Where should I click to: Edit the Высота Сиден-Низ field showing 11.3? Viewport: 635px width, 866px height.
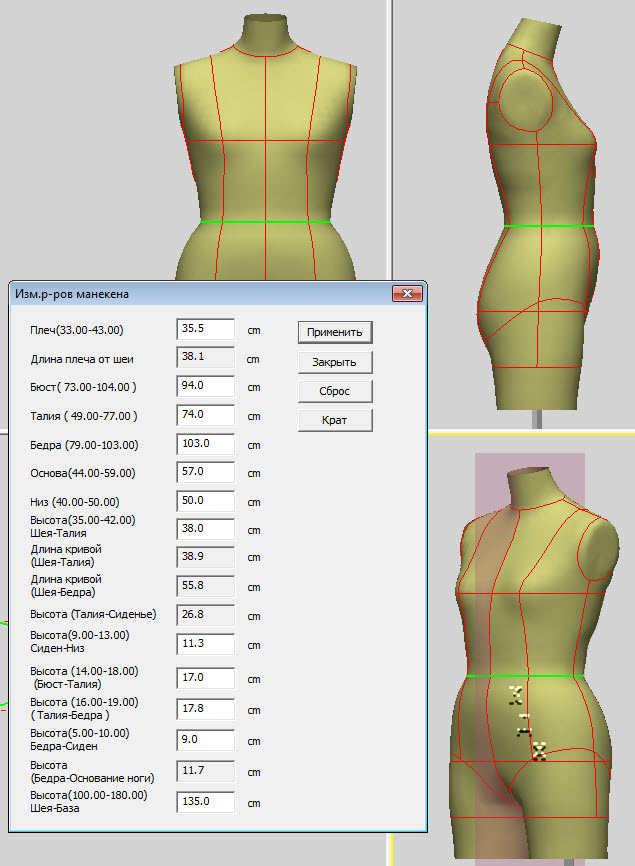pos(205,644)
